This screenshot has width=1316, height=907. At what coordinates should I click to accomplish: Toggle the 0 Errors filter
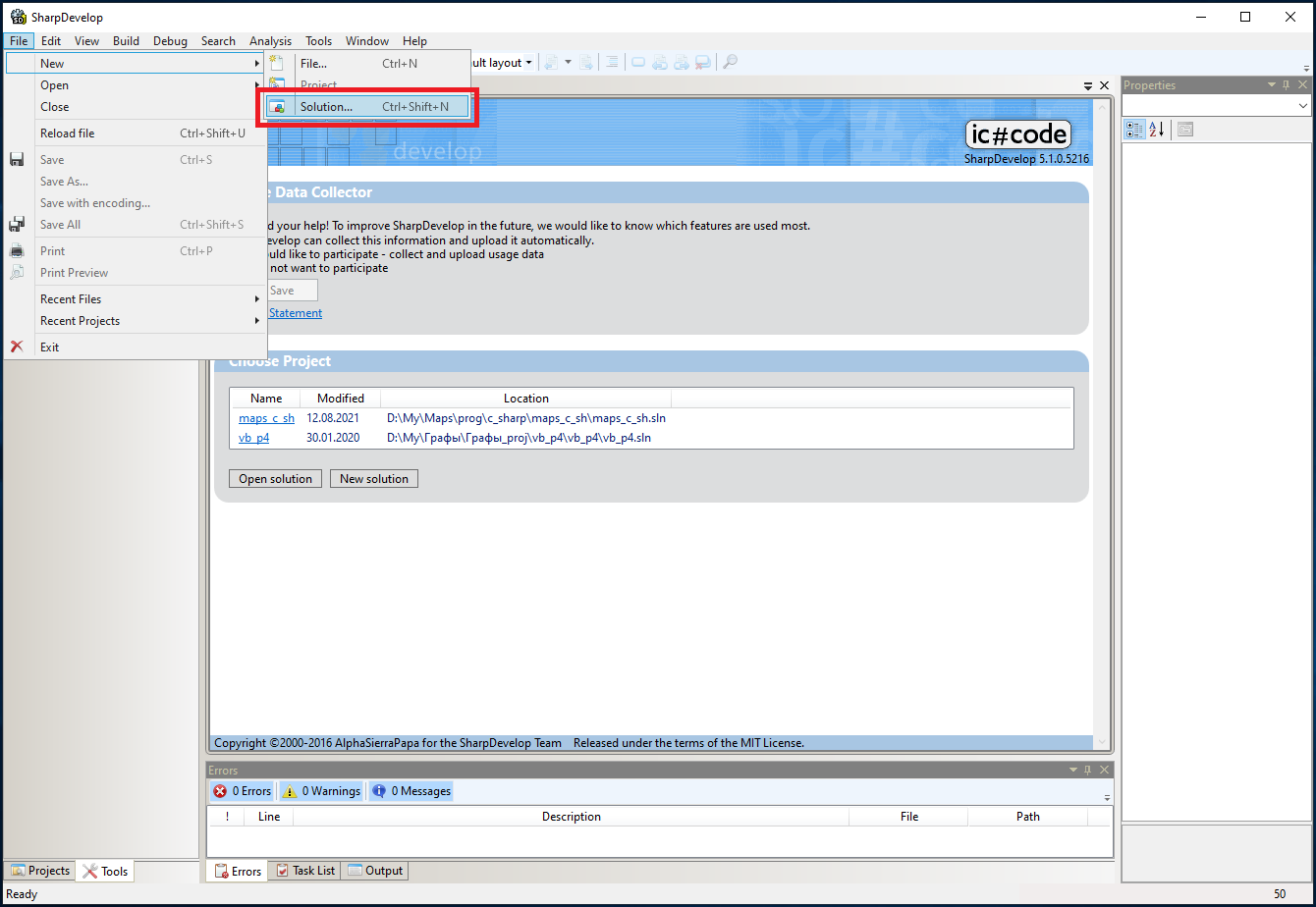pyautogui.click(x=242, y=791)
